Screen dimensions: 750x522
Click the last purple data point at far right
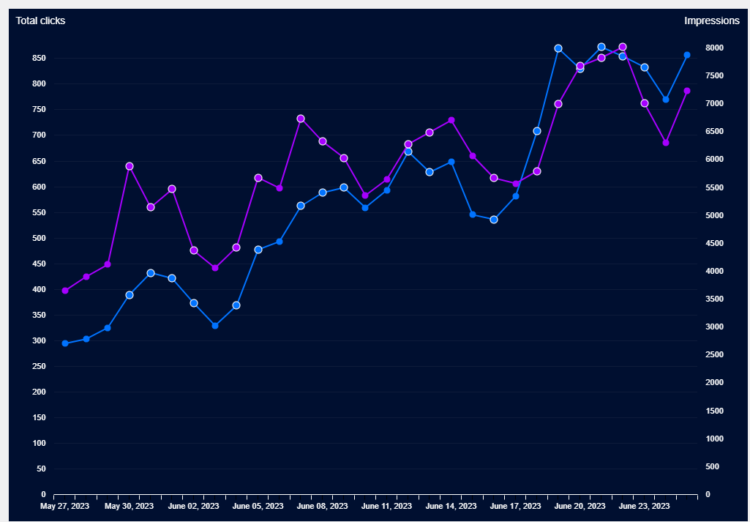(x=687, y=91)
